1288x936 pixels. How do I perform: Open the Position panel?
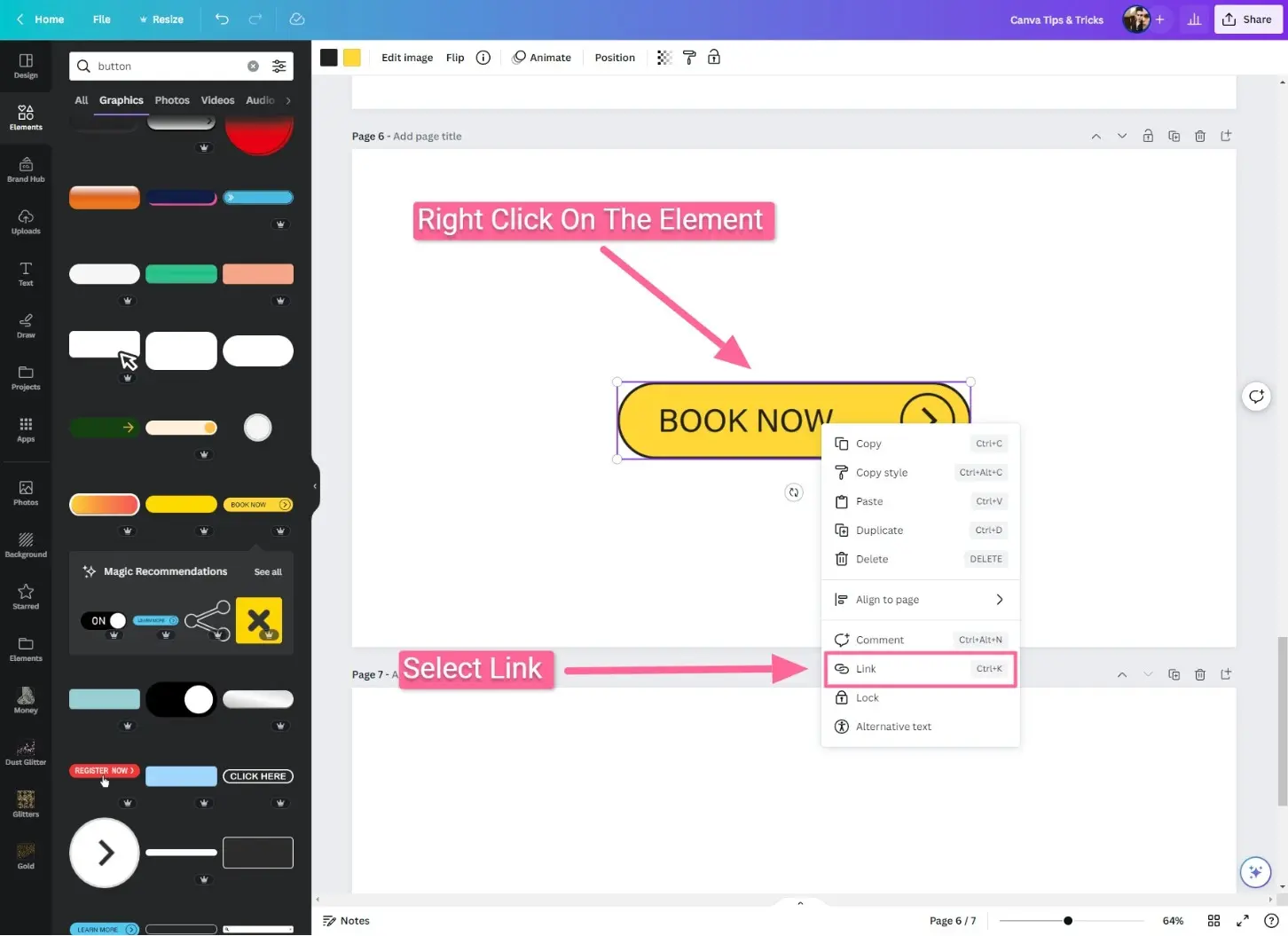[x=615, y=58]
